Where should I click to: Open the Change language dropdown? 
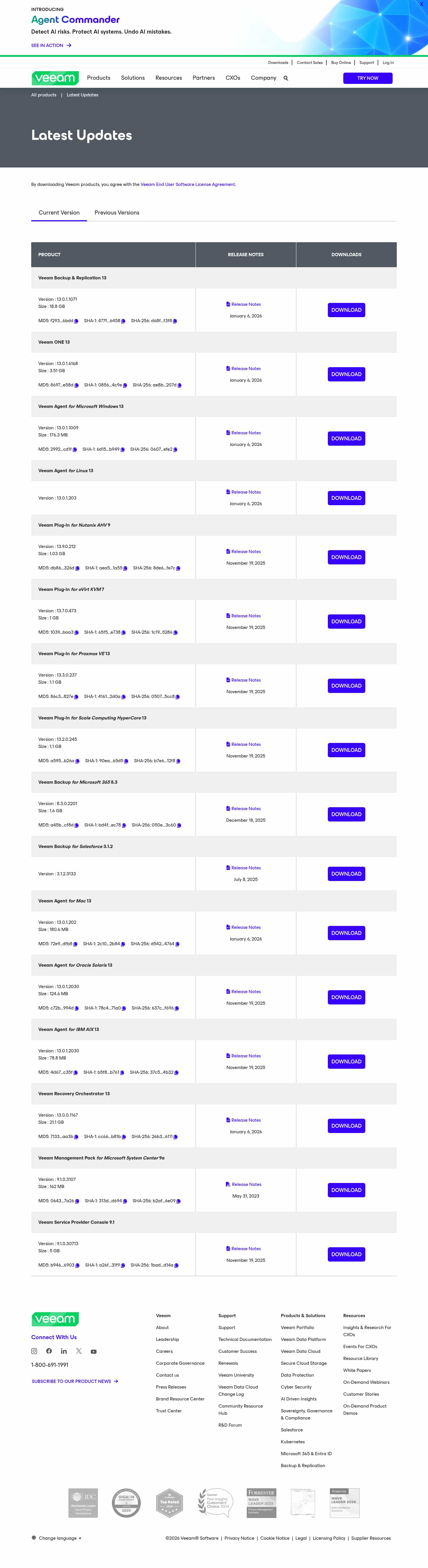coord(56,1538)
